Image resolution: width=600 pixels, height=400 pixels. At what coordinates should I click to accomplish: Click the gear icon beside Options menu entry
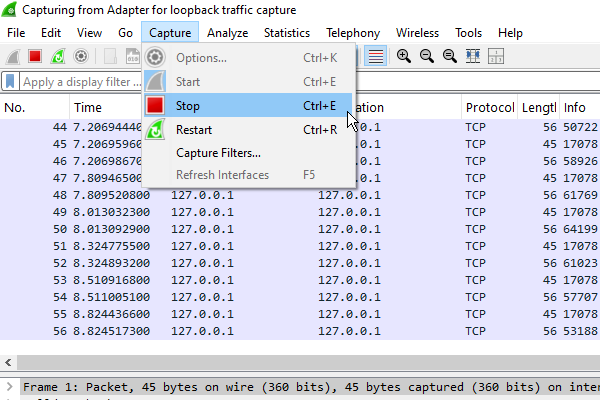tap(155, 58)
